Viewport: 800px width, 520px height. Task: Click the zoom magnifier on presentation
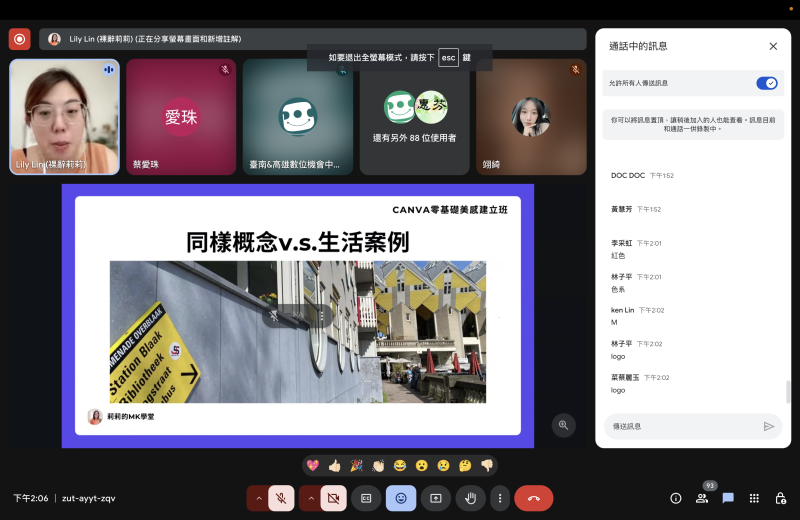point(563,425)
